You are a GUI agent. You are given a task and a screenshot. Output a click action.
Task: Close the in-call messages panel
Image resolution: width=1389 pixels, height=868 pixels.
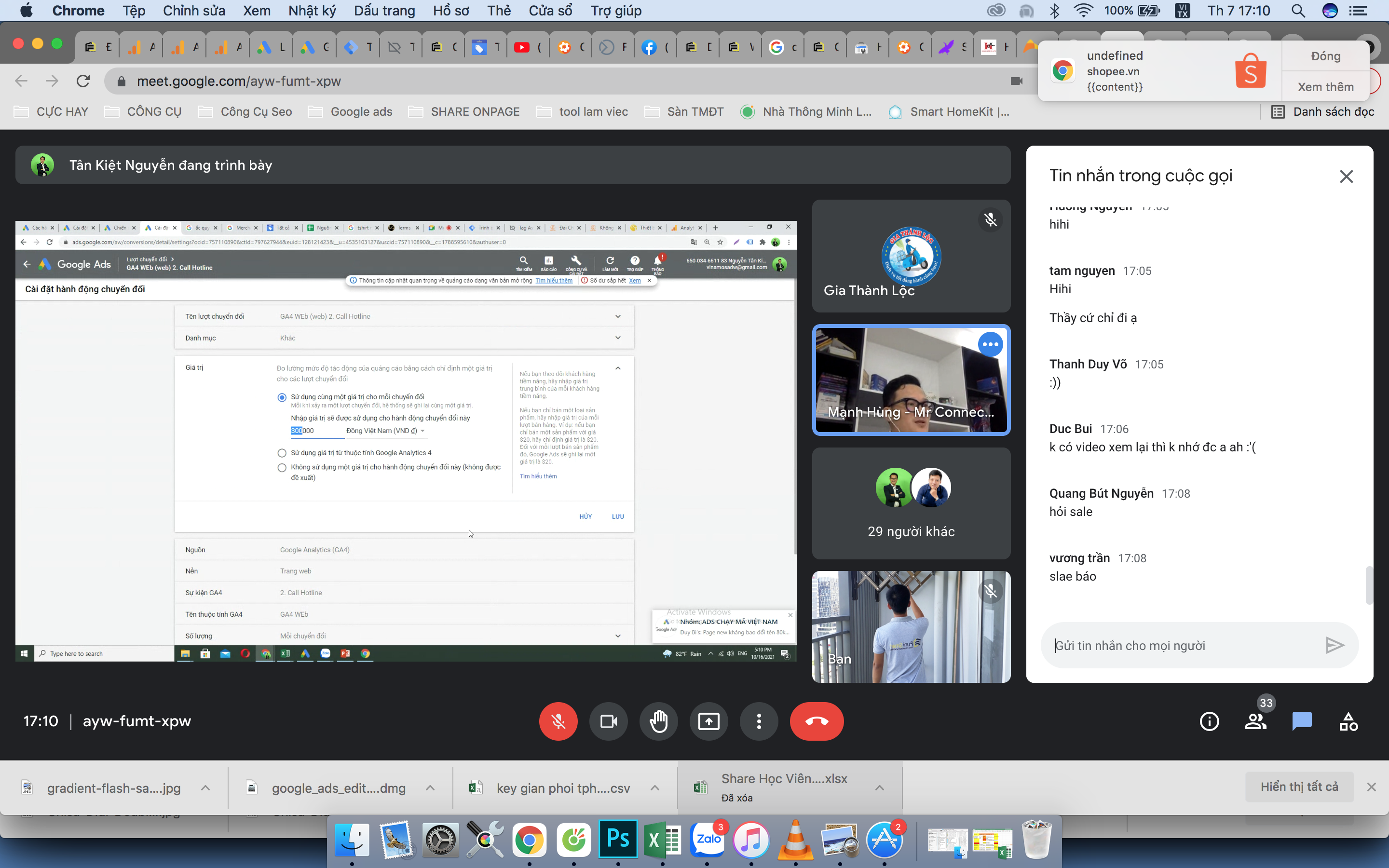coord(1346,176)
